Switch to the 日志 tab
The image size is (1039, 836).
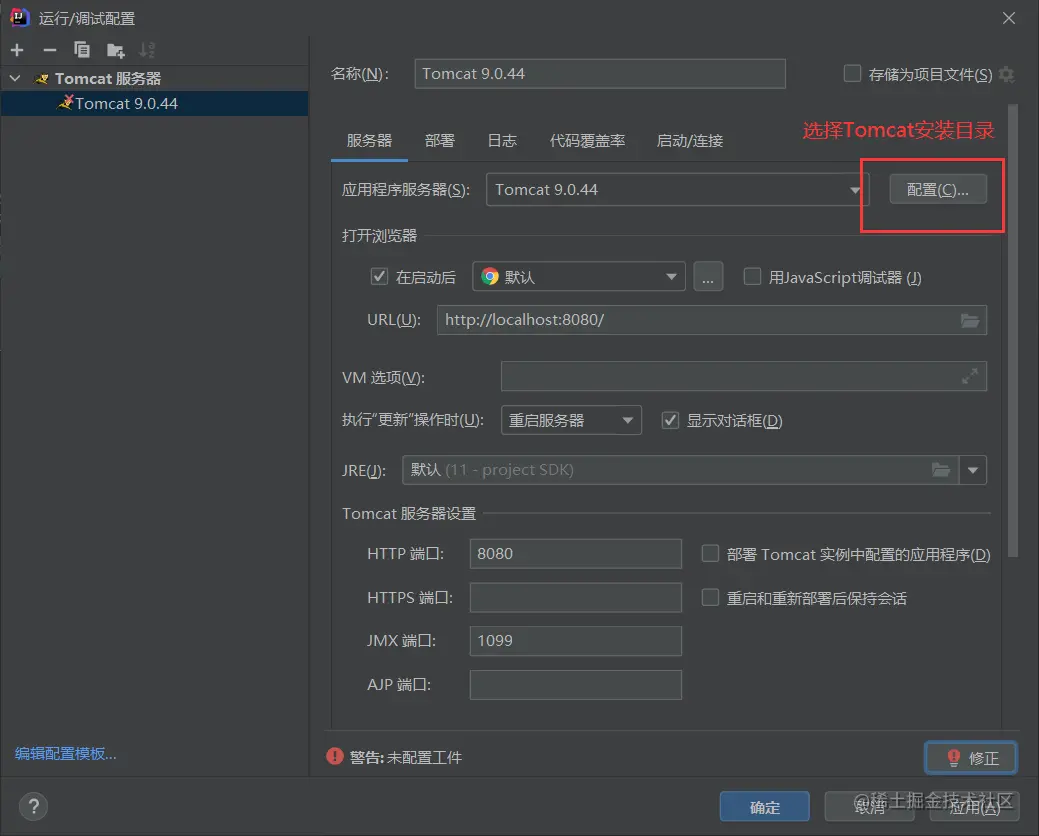pyautogui.click(x=502, y=141)
